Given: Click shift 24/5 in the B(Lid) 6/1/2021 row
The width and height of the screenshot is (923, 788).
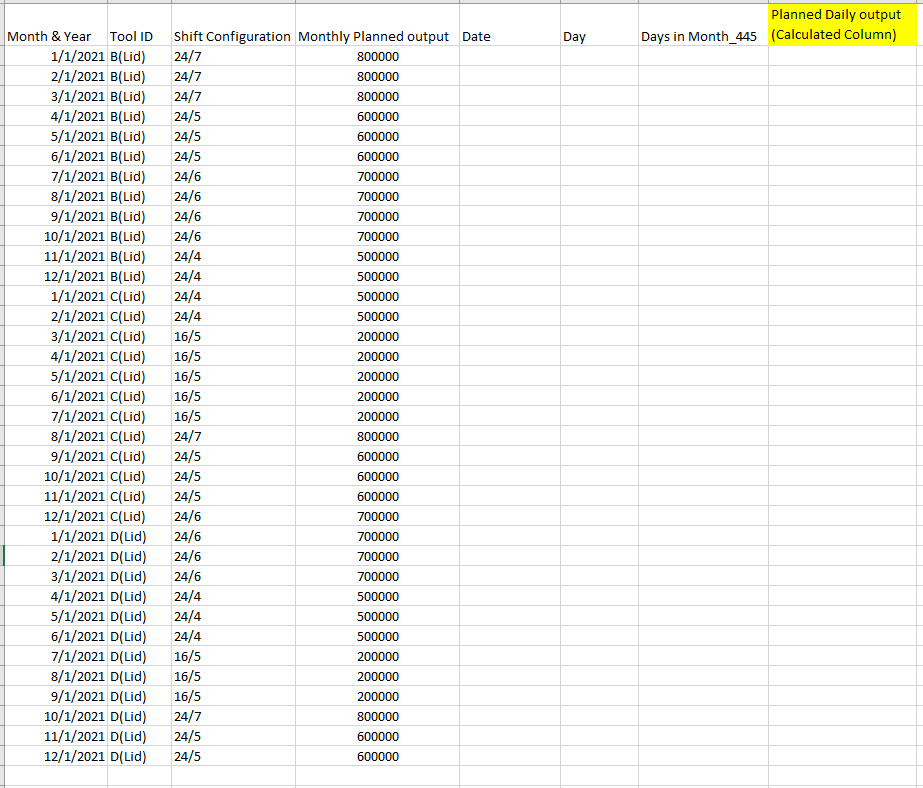Looking at the screenshot, I should [234, 157].
